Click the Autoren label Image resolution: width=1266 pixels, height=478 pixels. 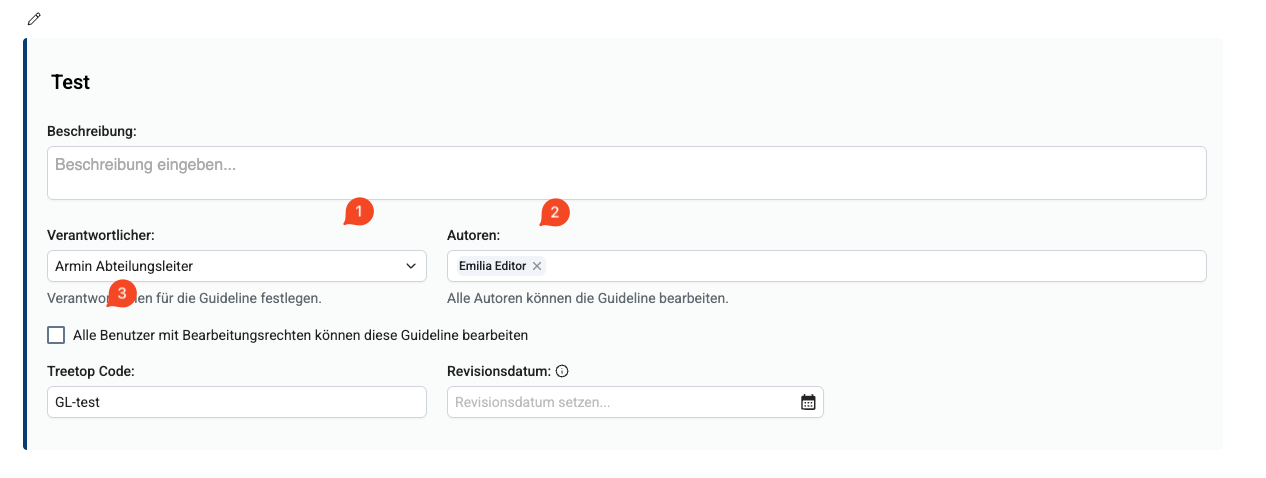coord(473,236)
